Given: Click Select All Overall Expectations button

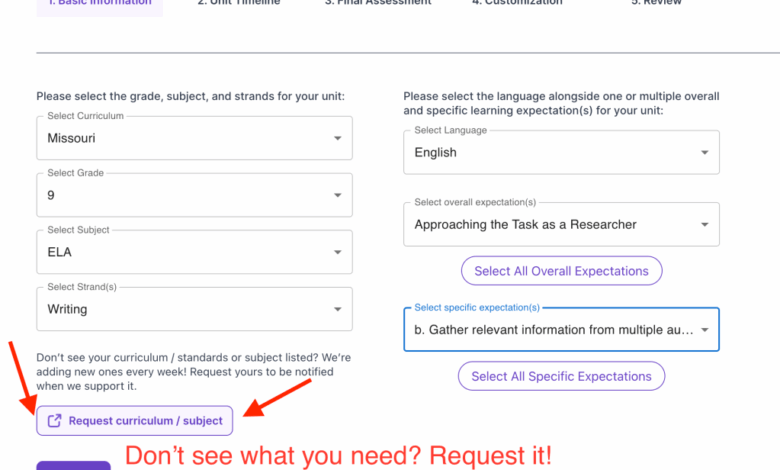Looking at the screenshot, I should pos(562,271).
